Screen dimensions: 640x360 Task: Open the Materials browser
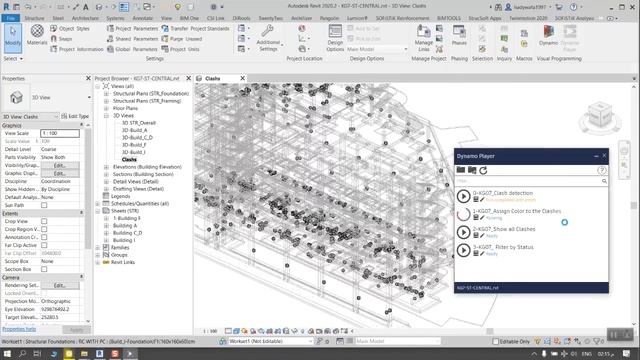pos(37,35)
